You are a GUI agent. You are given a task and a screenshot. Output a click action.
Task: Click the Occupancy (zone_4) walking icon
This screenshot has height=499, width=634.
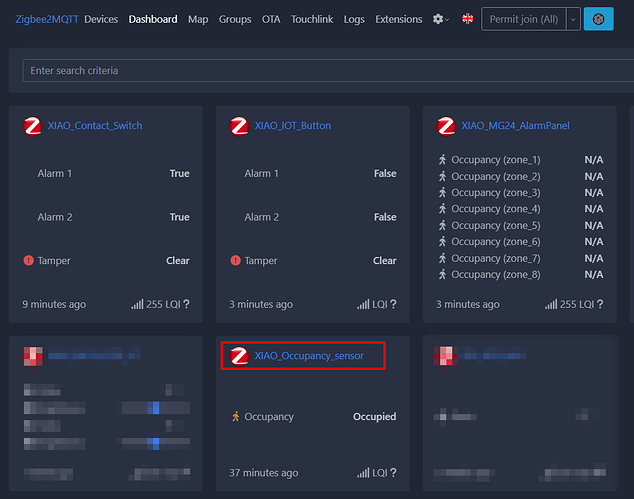pos(443,209)
